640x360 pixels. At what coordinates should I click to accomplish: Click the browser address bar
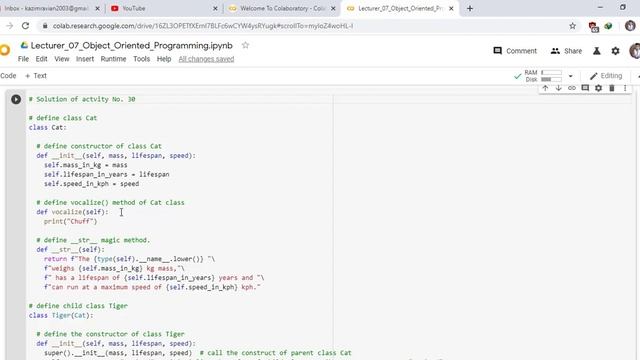pyautogui.click(x=302, y=26)
